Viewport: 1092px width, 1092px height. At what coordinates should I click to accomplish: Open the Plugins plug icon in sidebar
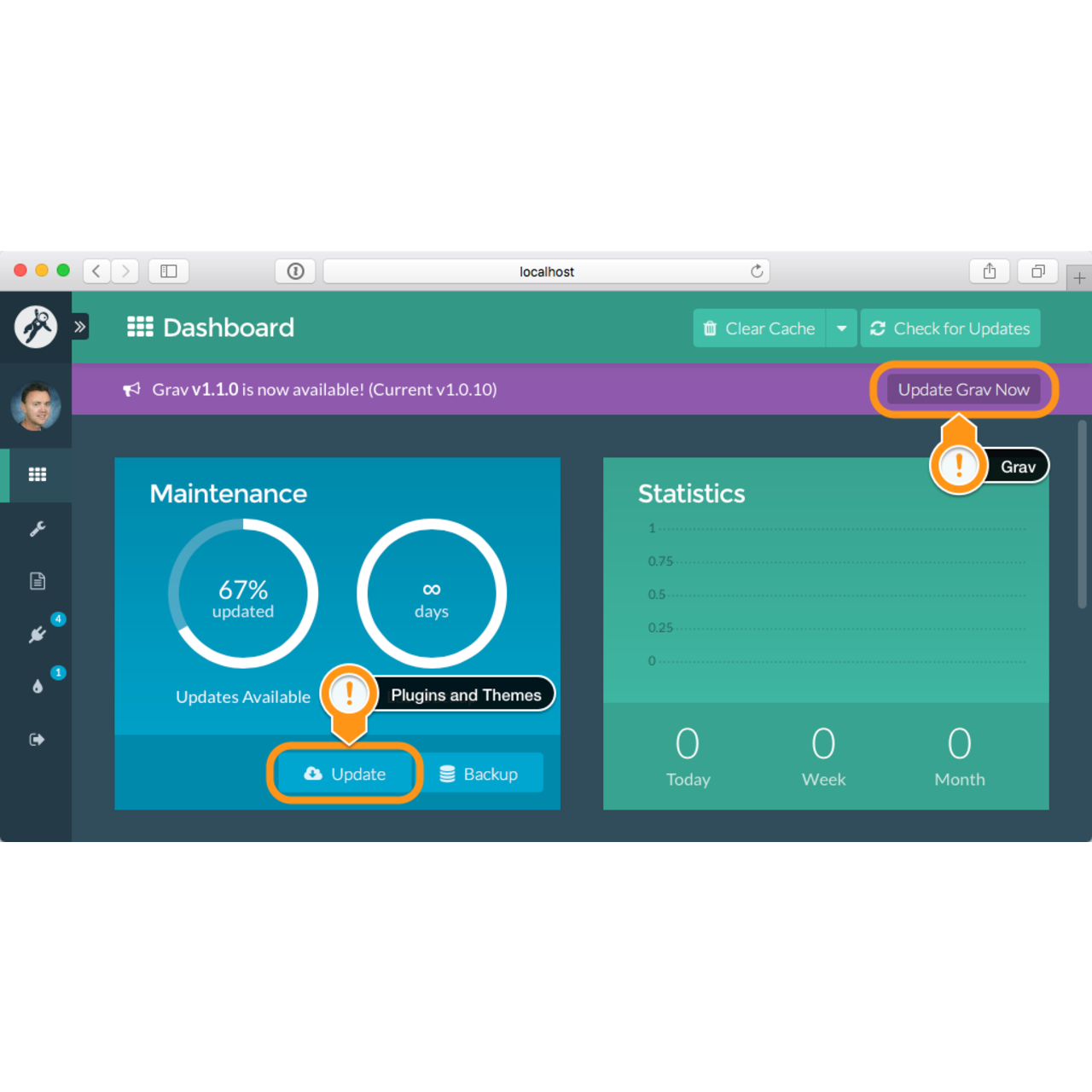[x=38, y=634]
